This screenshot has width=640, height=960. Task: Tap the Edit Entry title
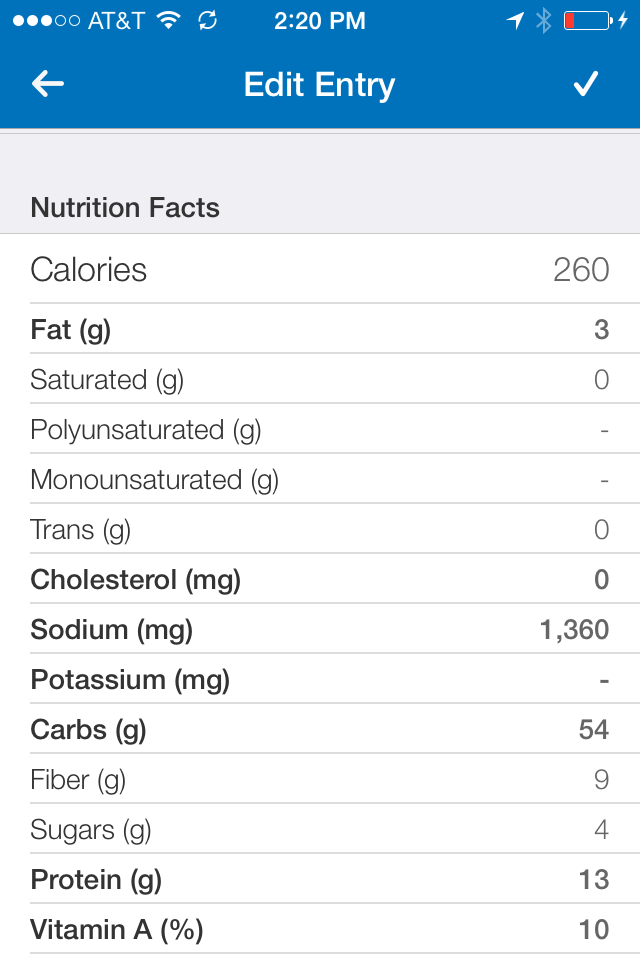tap(319, 85)
